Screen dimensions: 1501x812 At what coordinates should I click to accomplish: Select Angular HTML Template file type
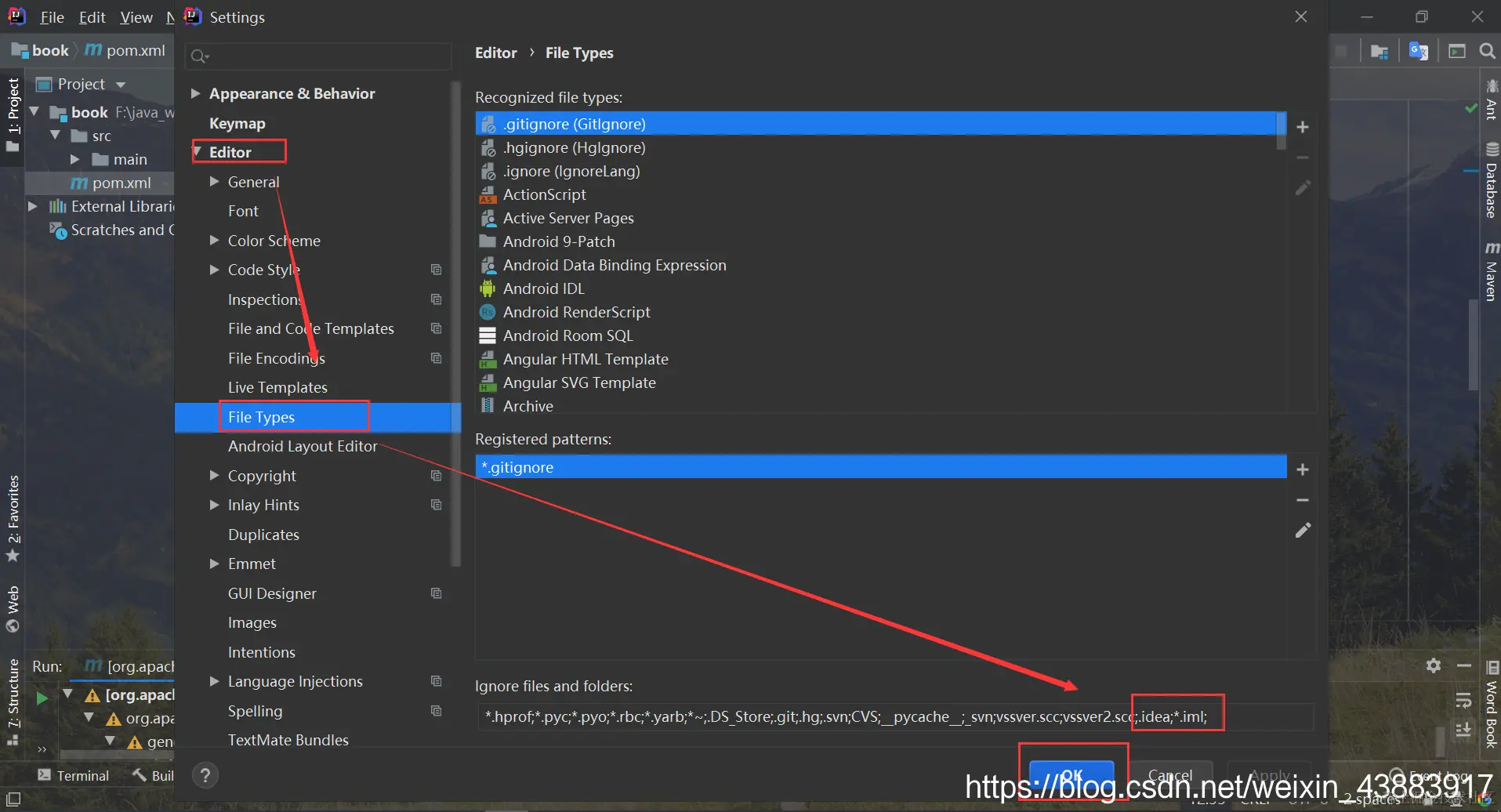[876, 359]
